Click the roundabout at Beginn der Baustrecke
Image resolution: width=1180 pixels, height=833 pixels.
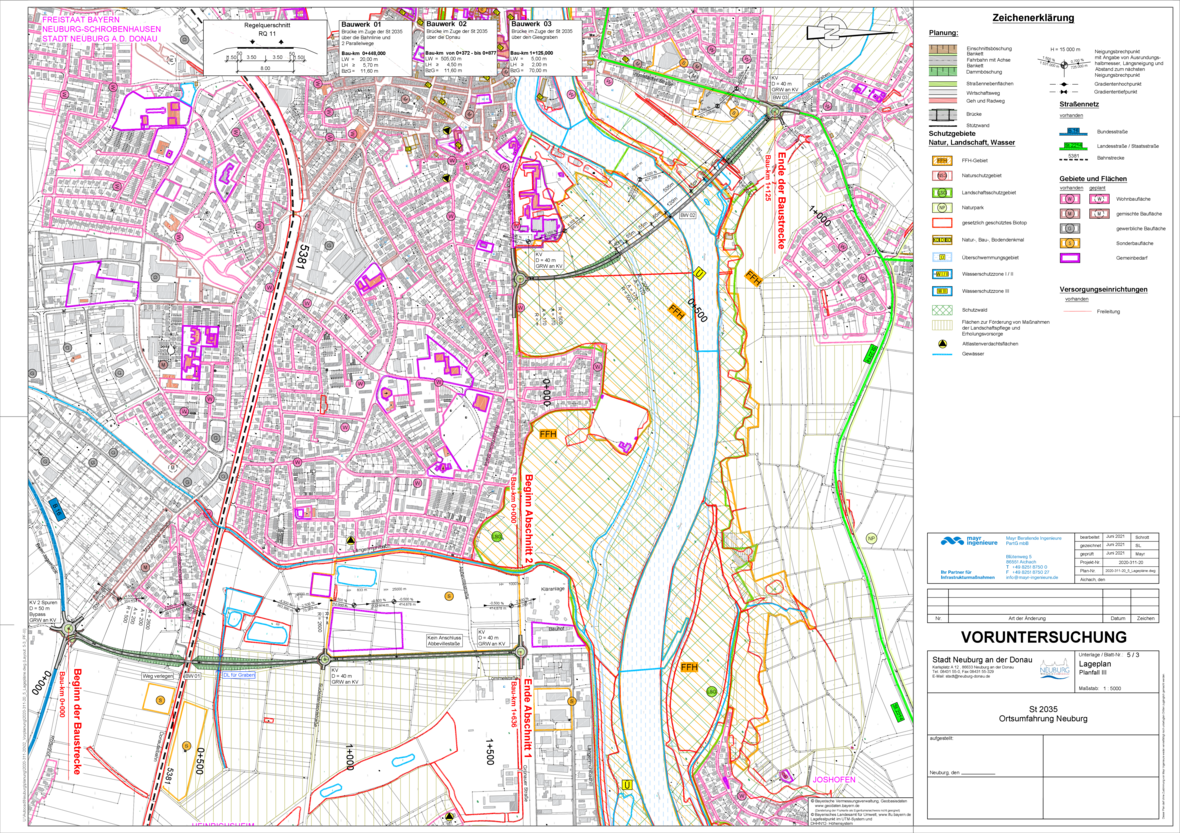click(x=68, y=631)
